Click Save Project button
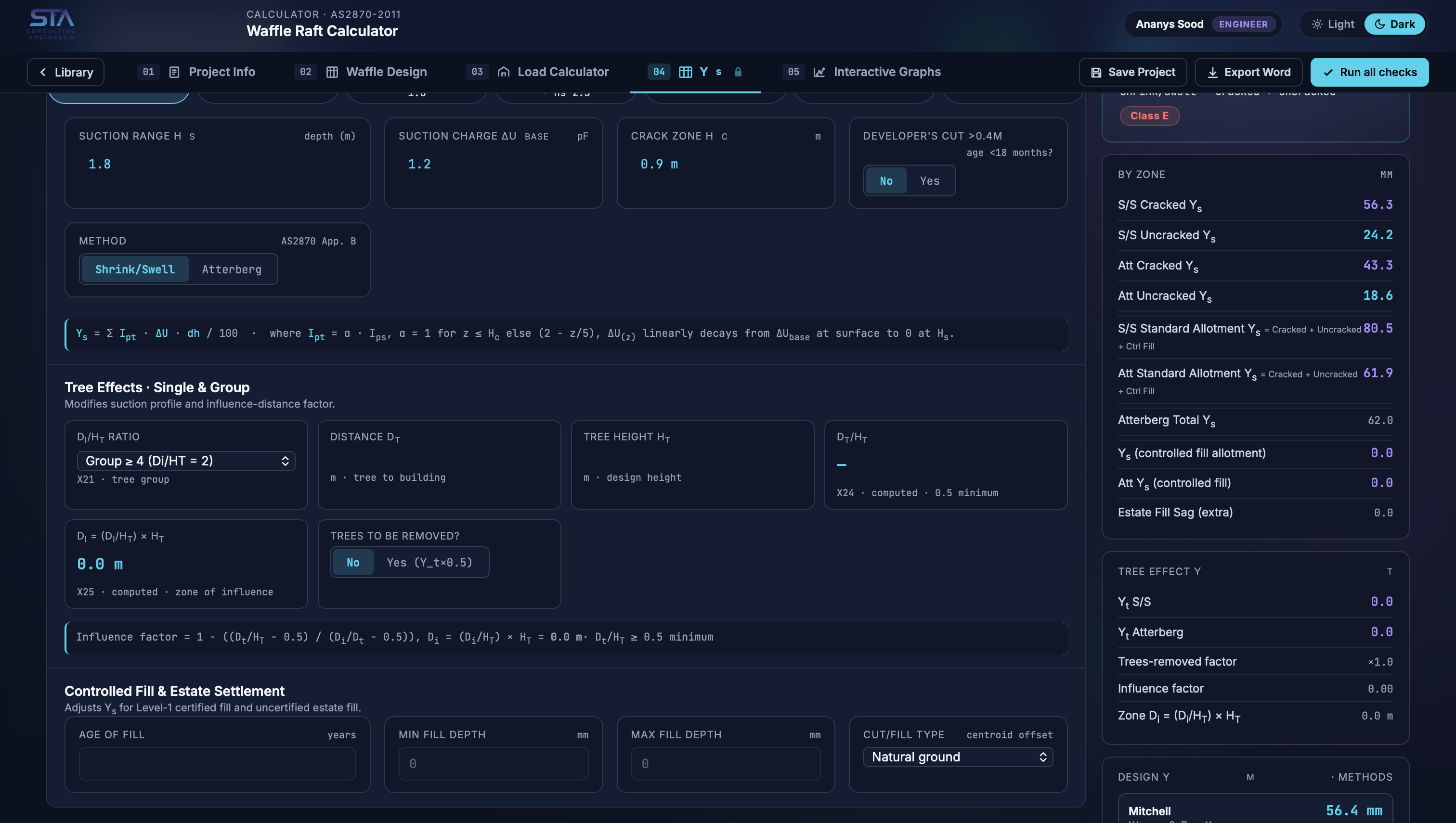 (x=1132, y=72)
